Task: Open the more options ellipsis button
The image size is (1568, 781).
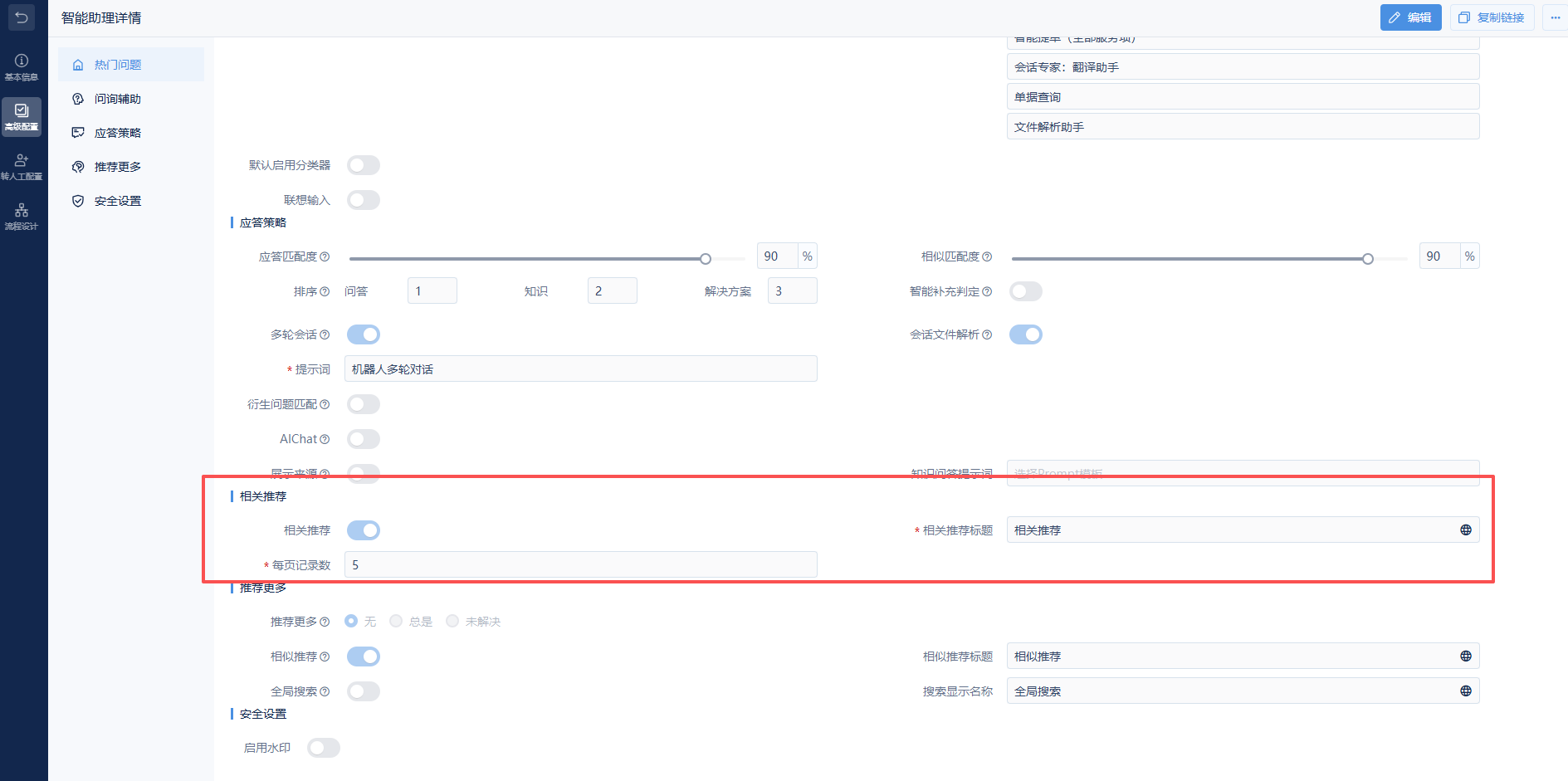Action: coord(1555,17)
